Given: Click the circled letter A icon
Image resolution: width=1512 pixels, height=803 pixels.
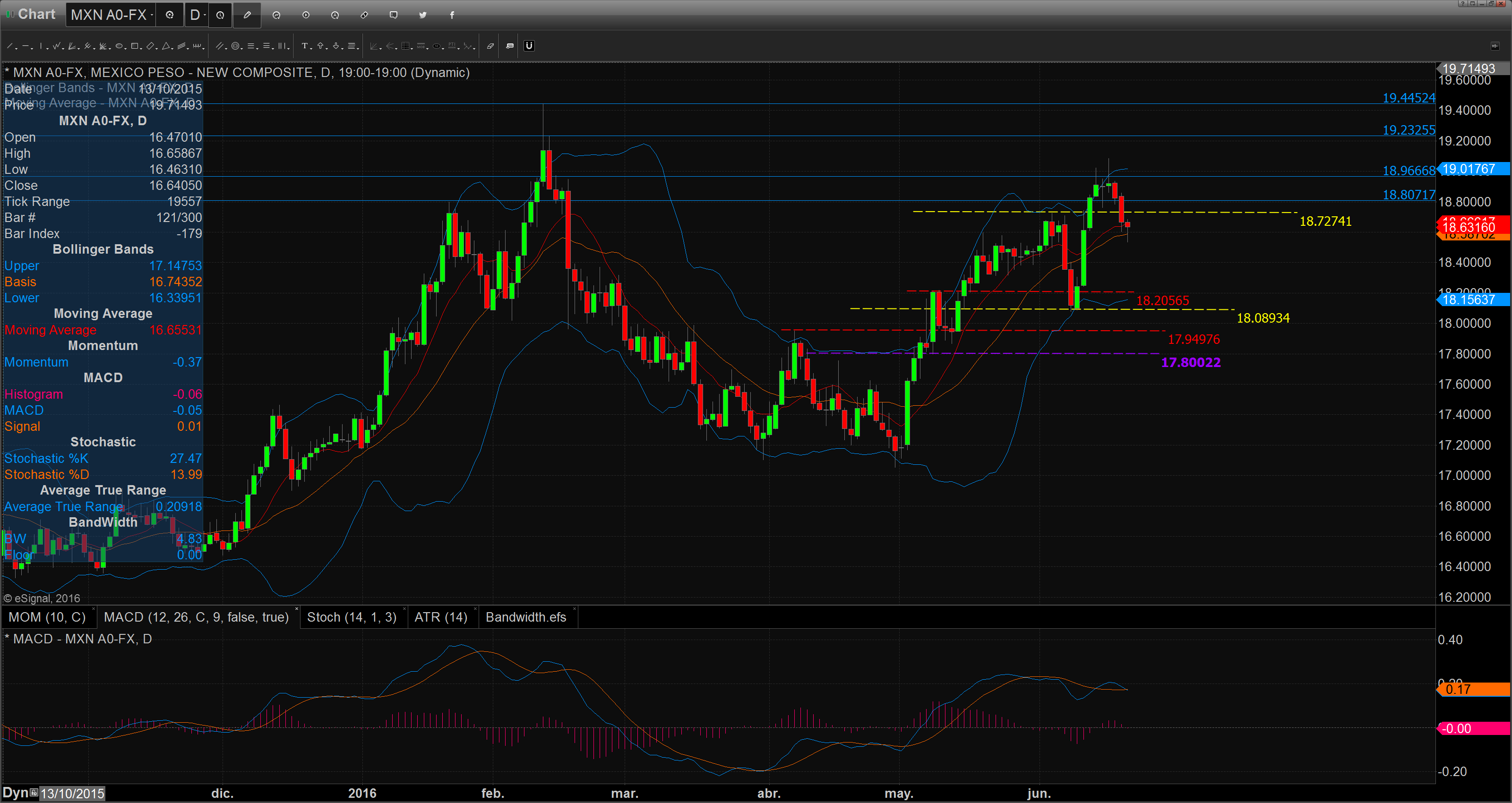Looking at the screenshot, I should (x=335, y=15).
